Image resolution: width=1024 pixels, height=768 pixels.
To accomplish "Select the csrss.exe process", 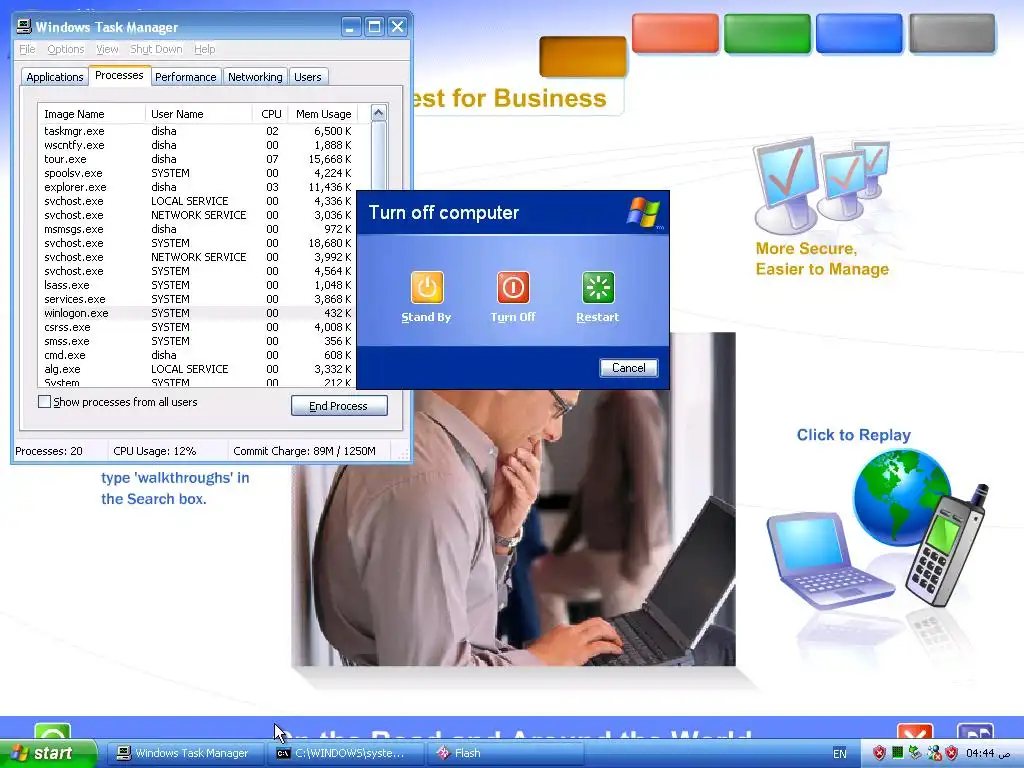I will [198, 327].
